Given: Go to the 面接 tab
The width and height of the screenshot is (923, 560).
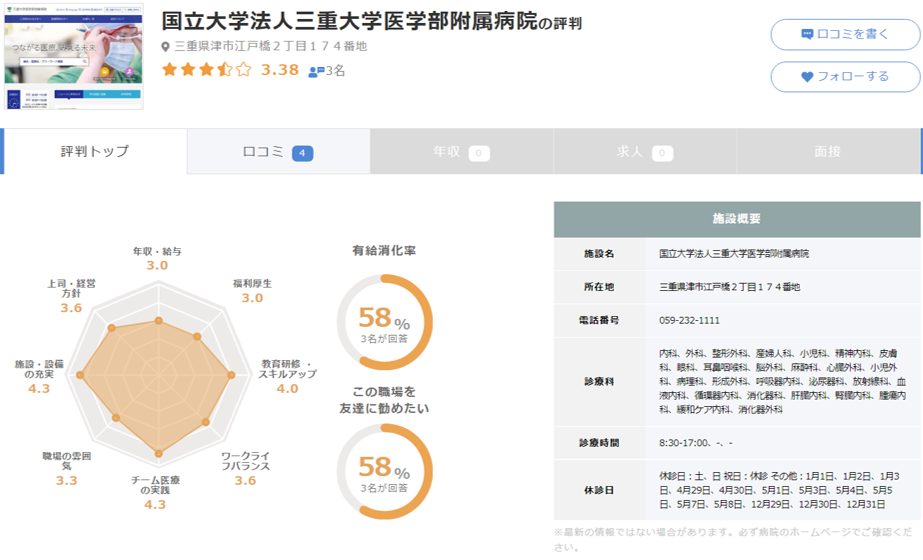Looking at the screenshot, I should pyautogui.click(x=828, y=152).
